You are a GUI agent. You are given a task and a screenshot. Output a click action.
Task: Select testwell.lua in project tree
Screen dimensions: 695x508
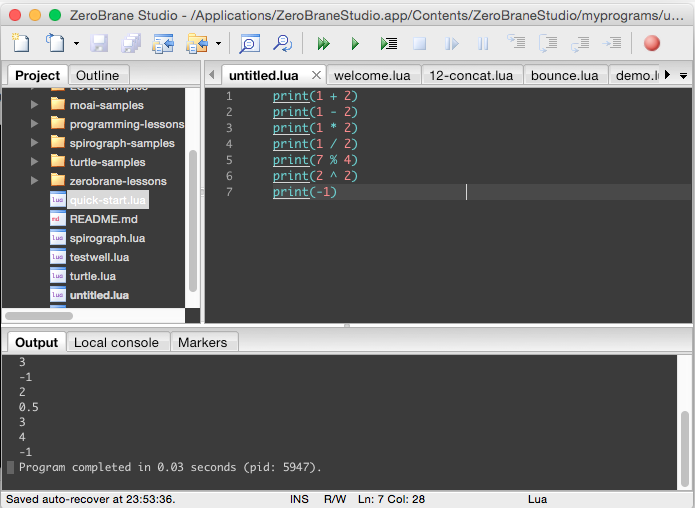pos(99,257)
